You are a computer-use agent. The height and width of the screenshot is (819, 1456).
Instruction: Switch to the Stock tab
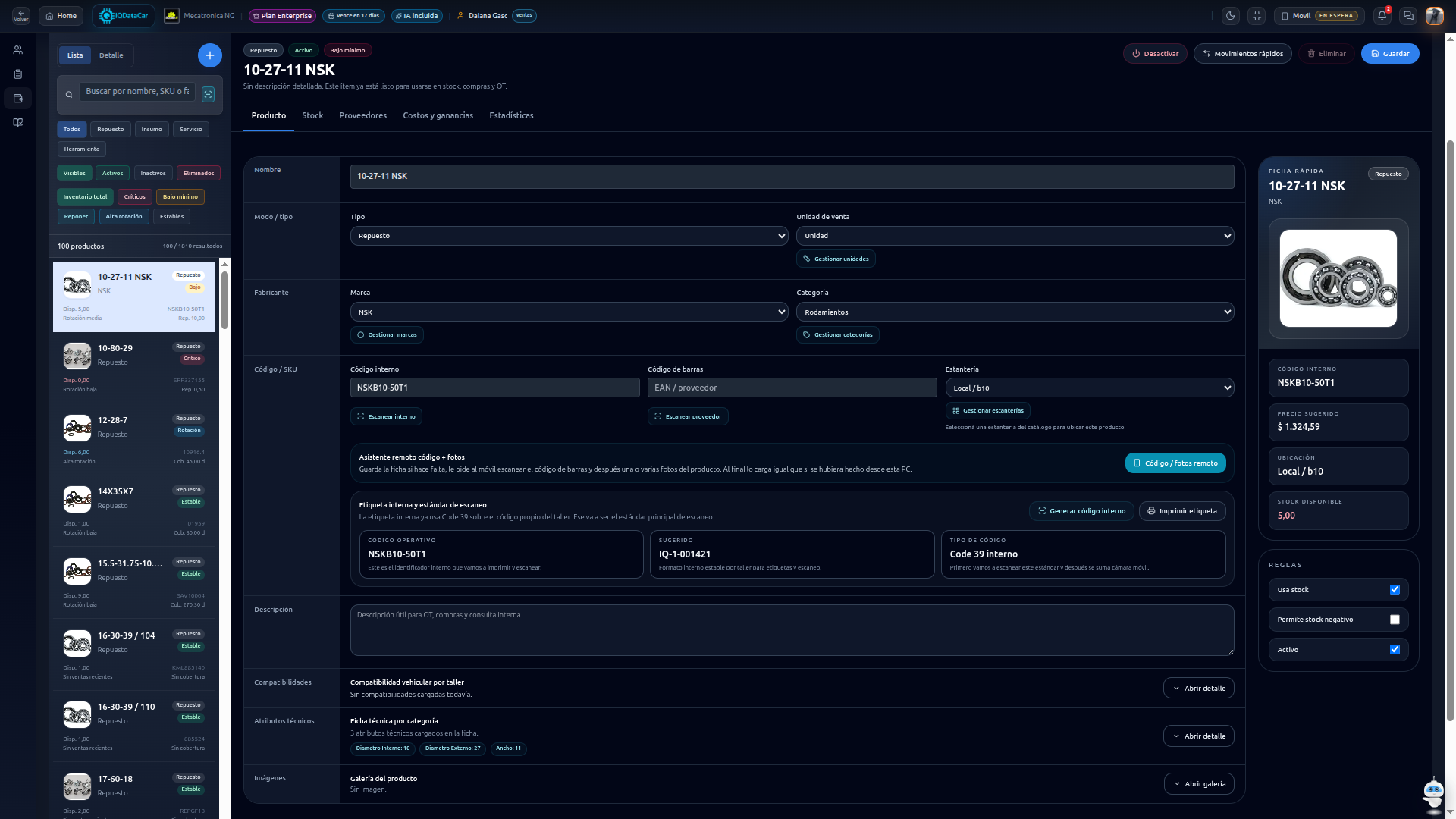[x=312, y=115]
